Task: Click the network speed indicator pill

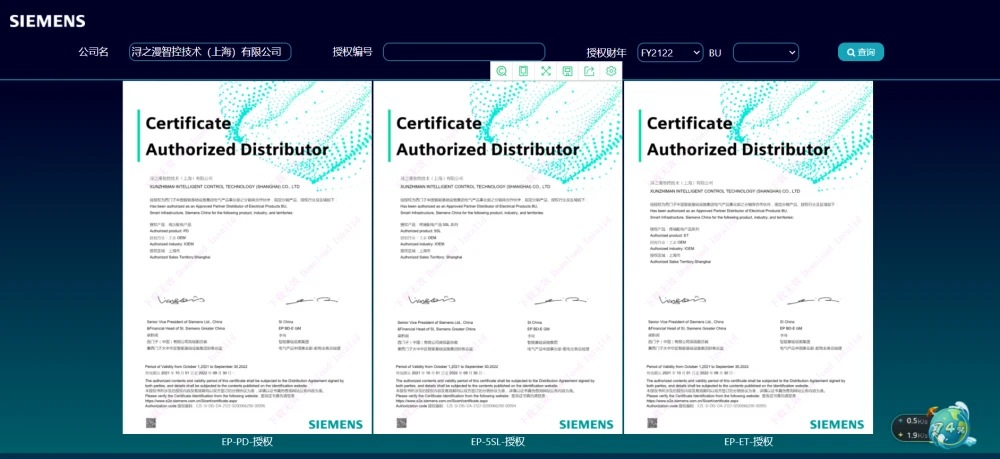Action: (x=912, y=428)
